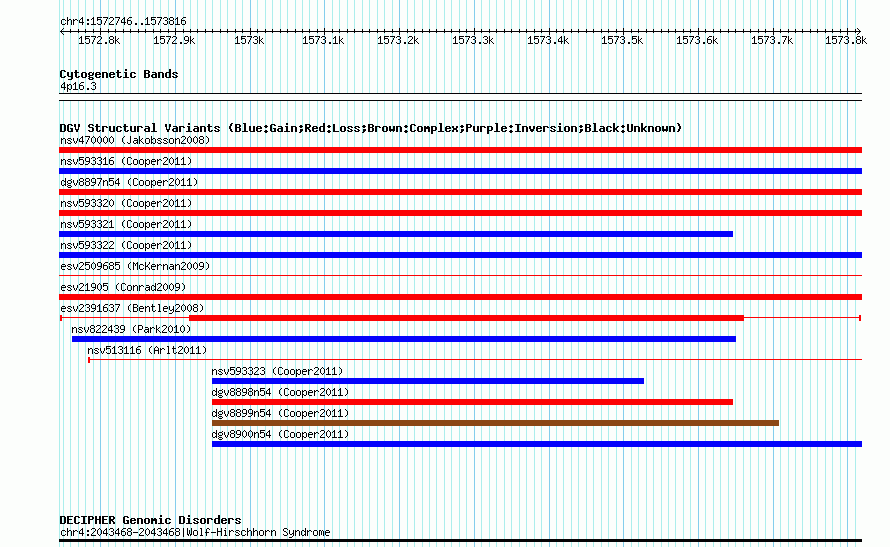Open the nsv593322 (Cooper2011) label
Screen dimensions: 890x547
(x=126, y=245)
